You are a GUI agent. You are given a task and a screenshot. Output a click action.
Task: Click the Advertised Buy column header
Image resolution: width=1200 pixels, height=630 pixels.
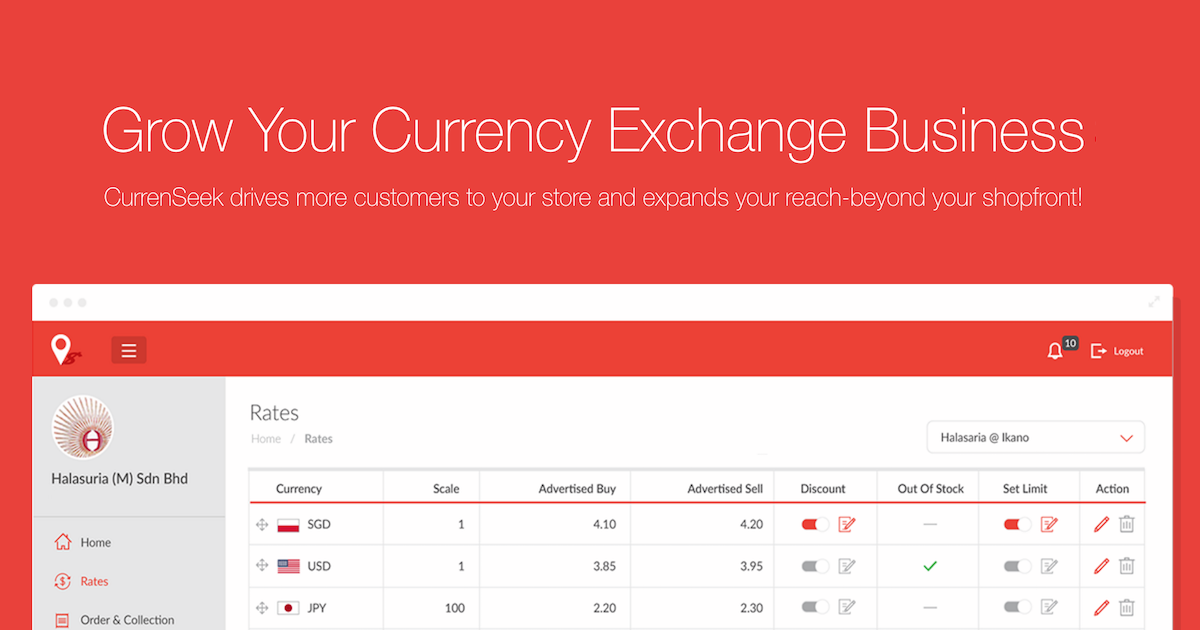[x=577, y=489]
